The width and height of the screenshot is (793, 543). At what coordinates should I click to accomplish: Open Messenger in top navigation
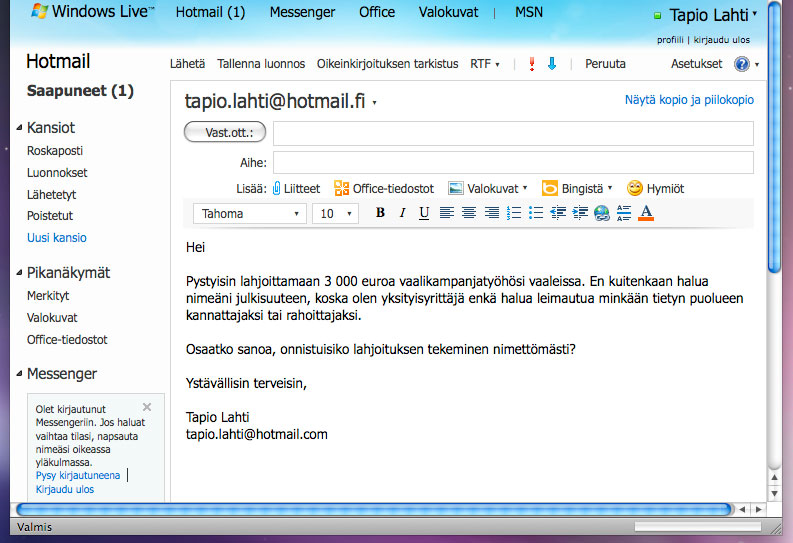click(x=302, y=12)
